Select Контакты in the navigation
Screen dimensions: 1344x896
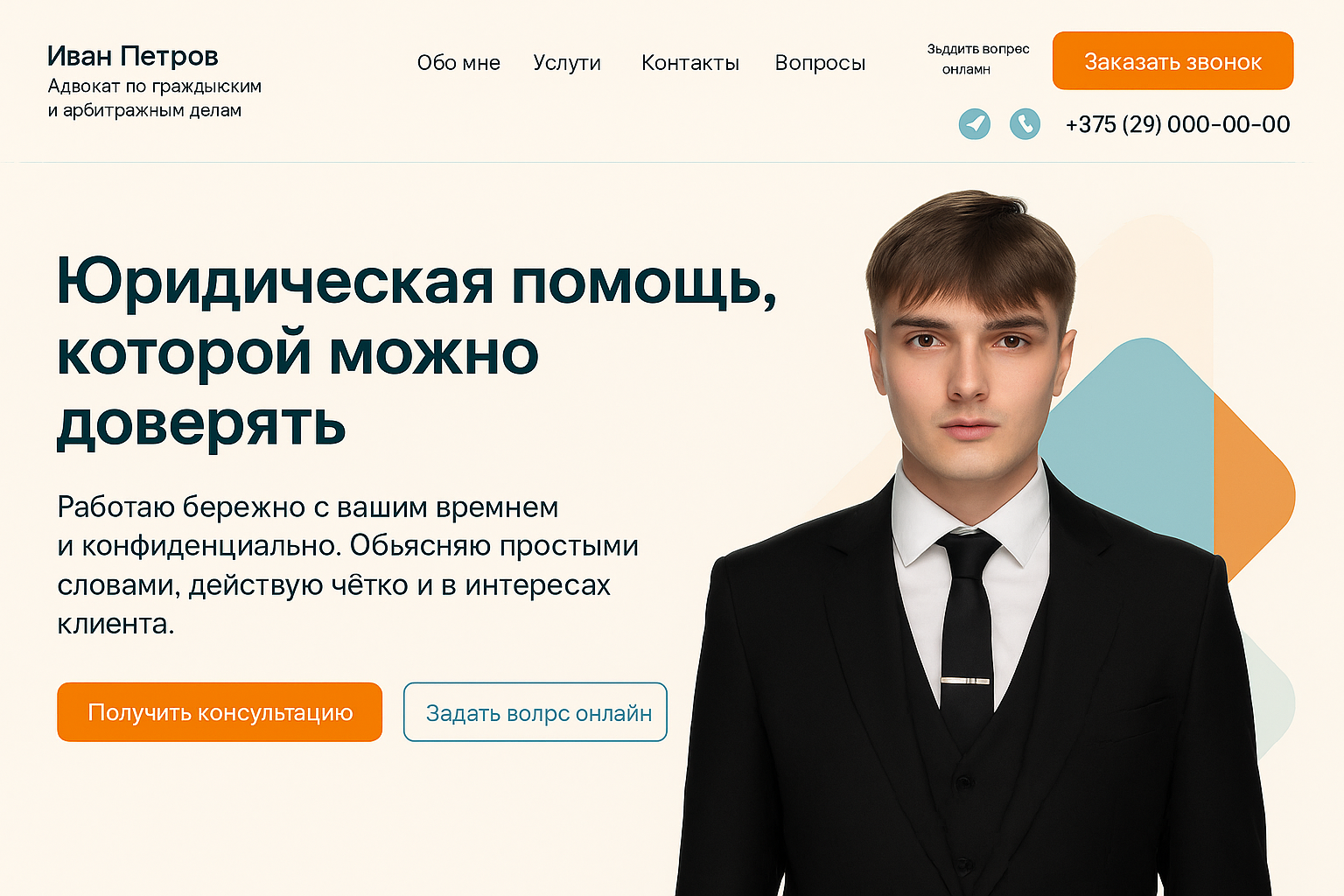coord(690,63)
